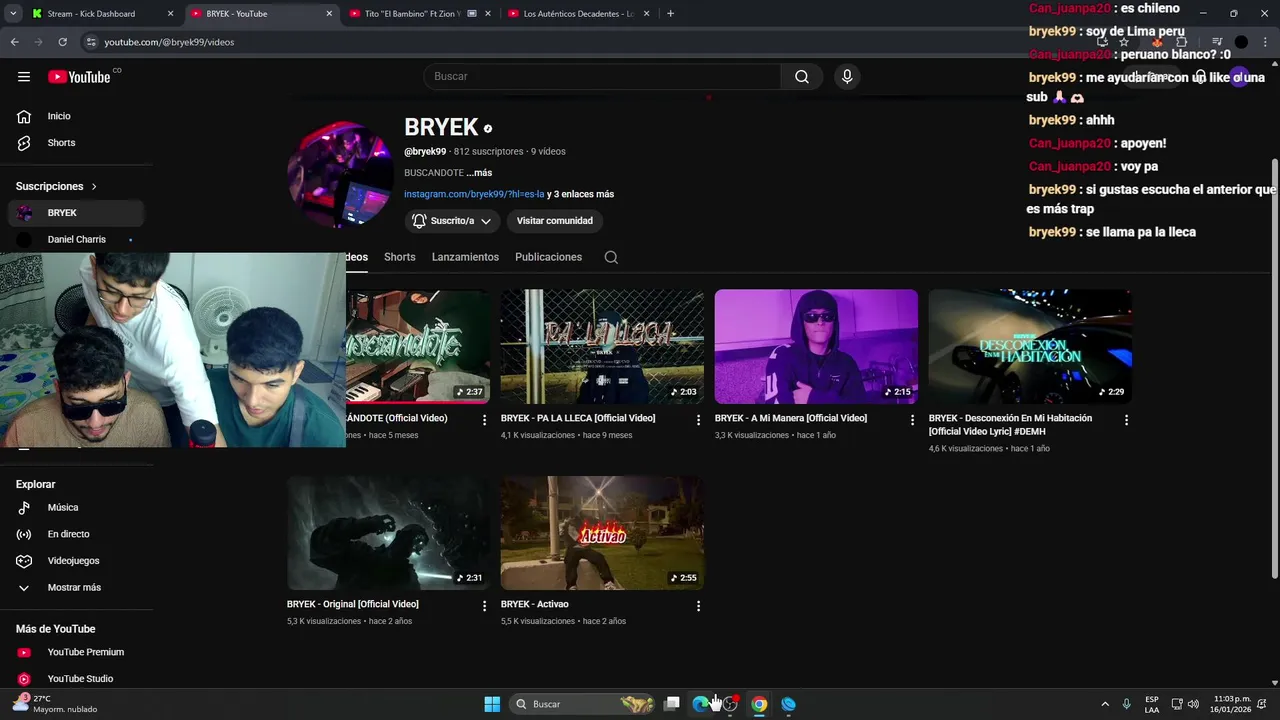Image resolution: width=1280 pixels, height=720 pixels.
Task: Play BRYEK - Original video thumbnail
Action: (388, 533)
